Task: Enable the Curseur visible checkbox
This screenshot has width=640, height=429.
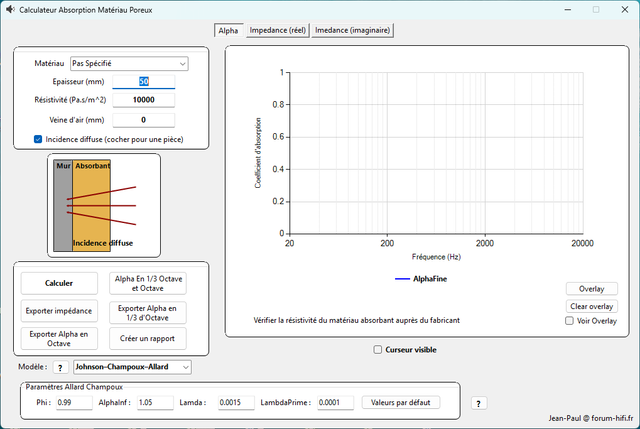Action: (378, 350)
